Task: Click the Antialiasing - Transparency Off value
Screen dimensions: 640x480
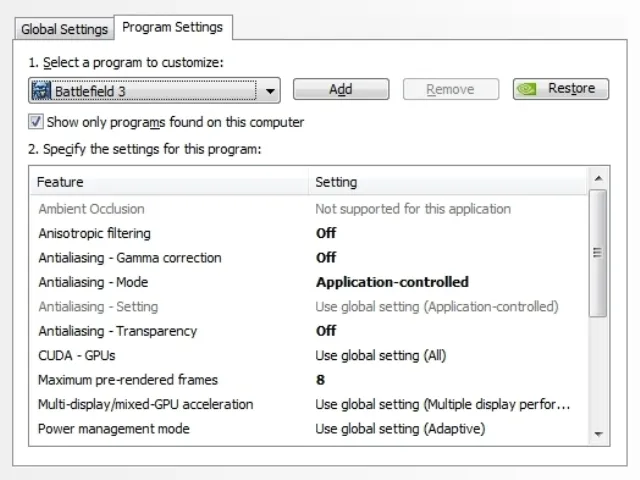Action: 326,331
